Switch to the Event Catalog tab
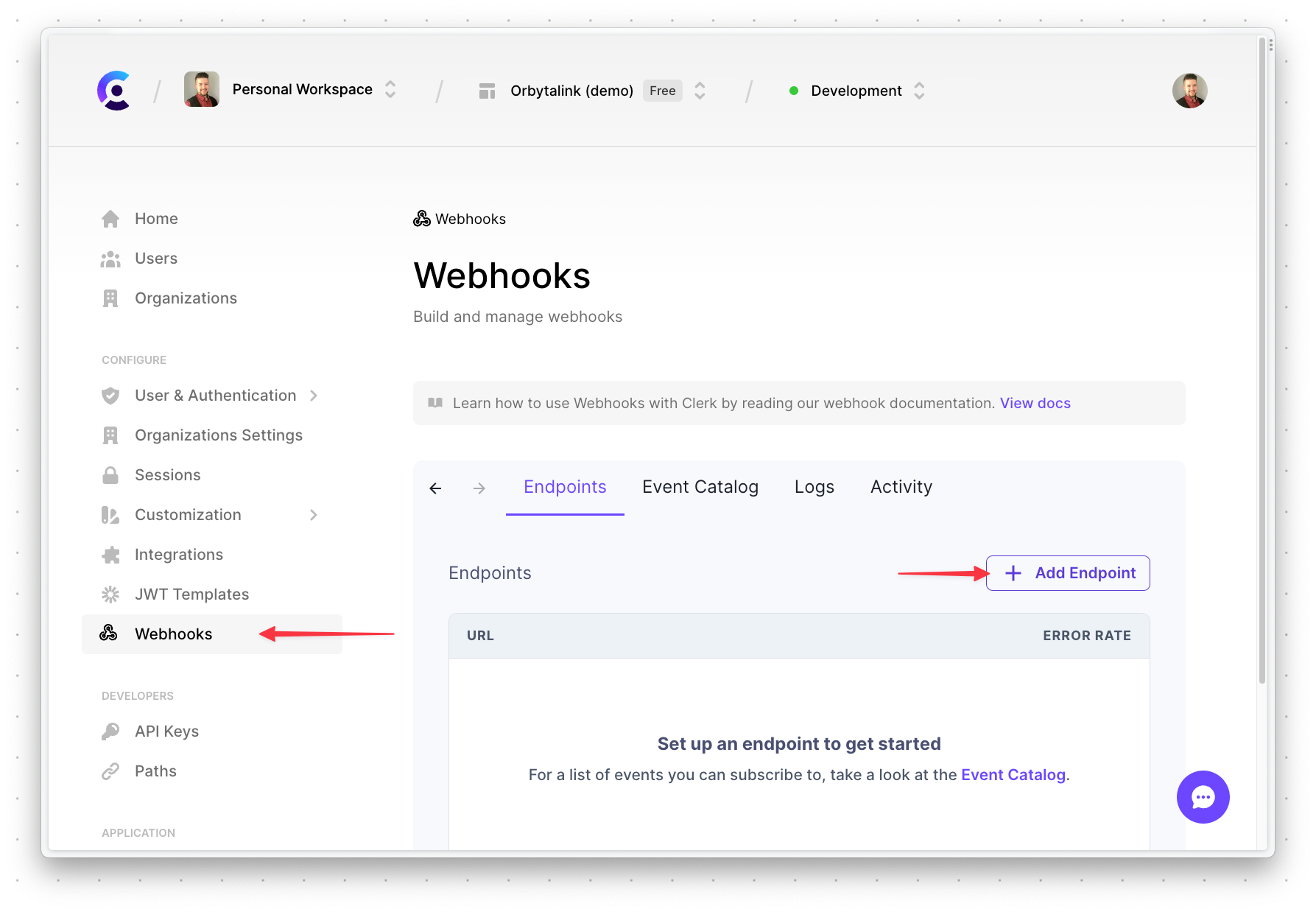 coord(700,487)
